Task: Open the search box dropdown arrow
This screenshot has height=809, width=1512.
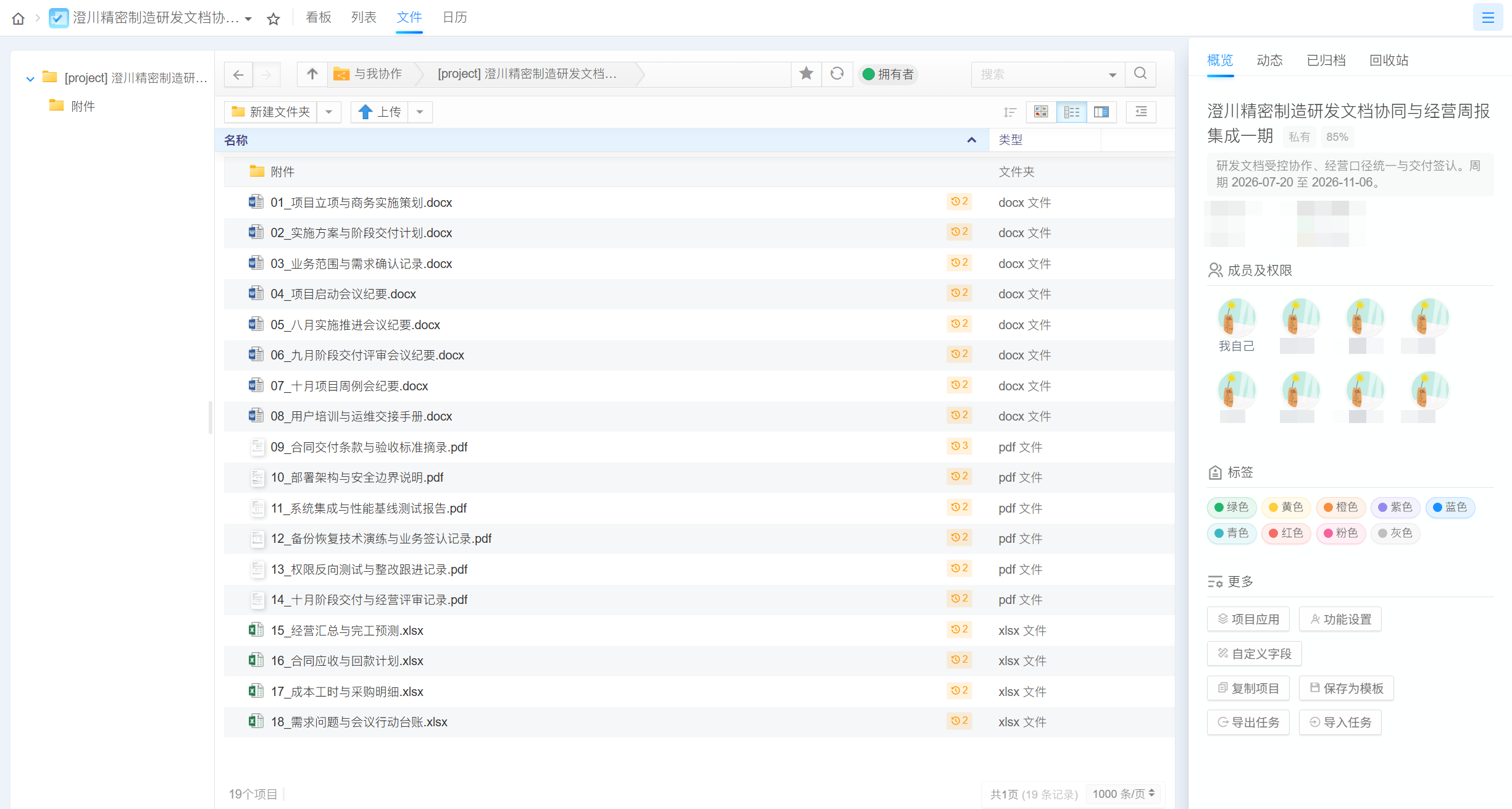Action: [1113, 75]
